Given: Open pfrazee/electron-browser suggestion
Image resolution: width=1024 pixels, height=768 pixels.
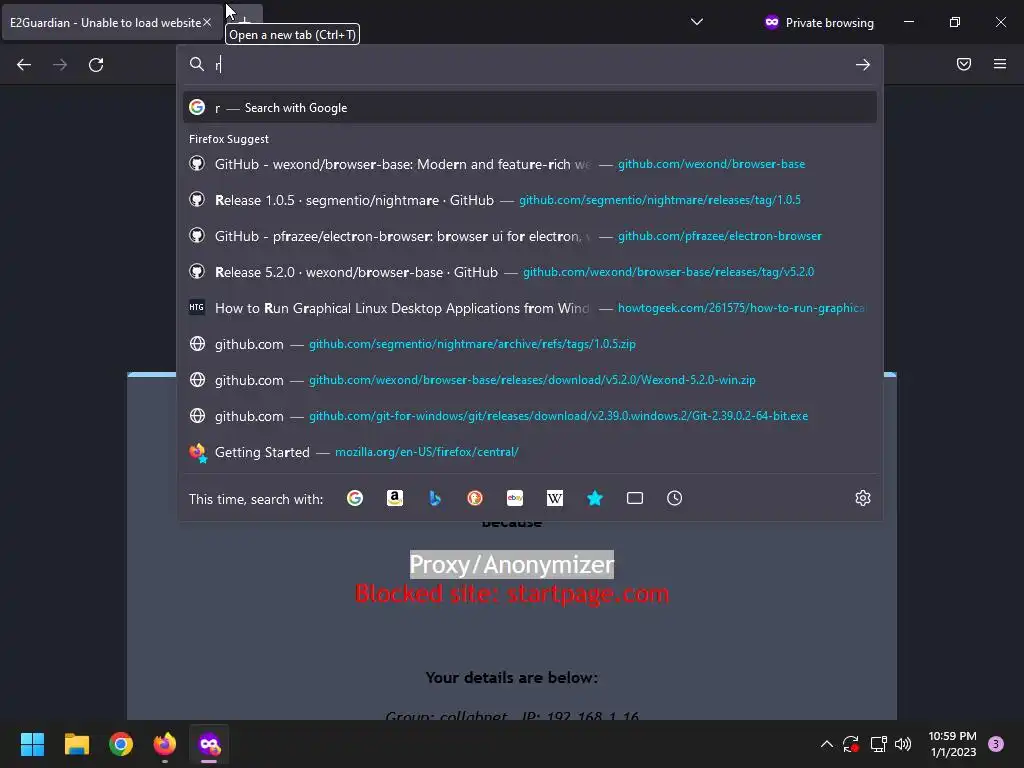Looking at the screenshot, I should click(530, 236).
